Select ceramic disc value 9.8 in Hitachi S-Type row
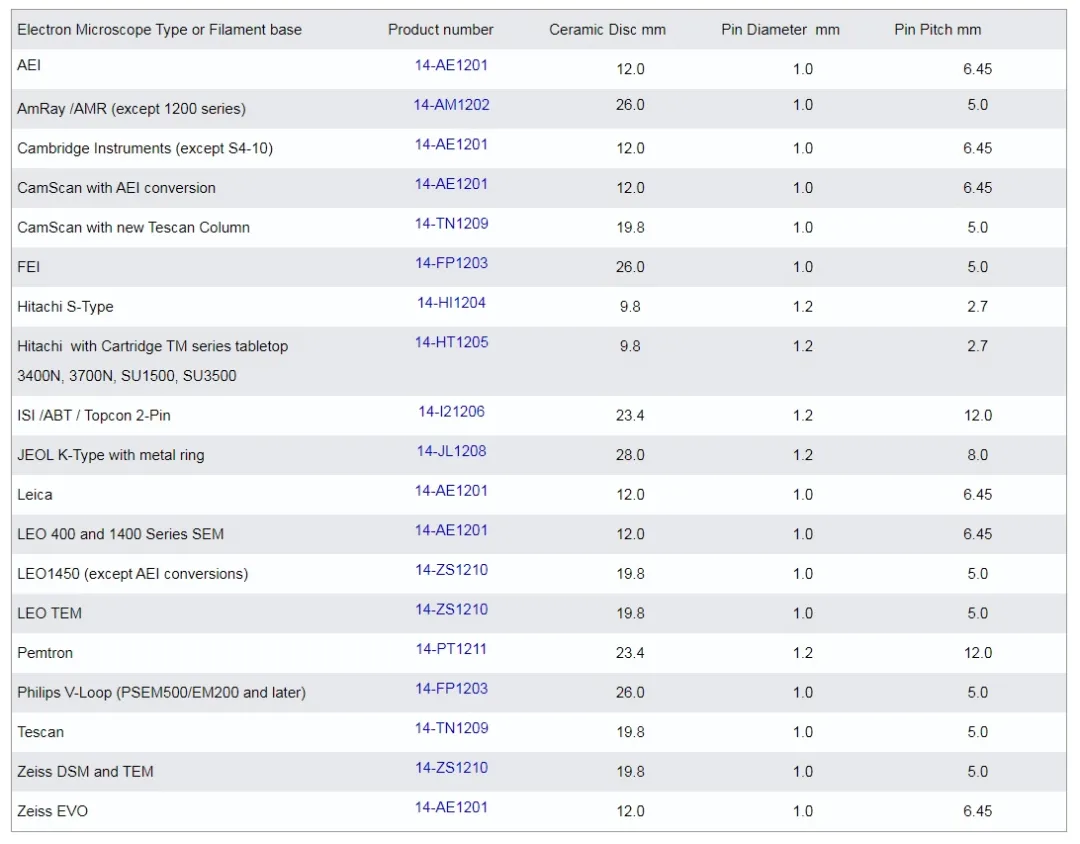The height and width of the screenshot is (844, 1080). pos(630,307)
